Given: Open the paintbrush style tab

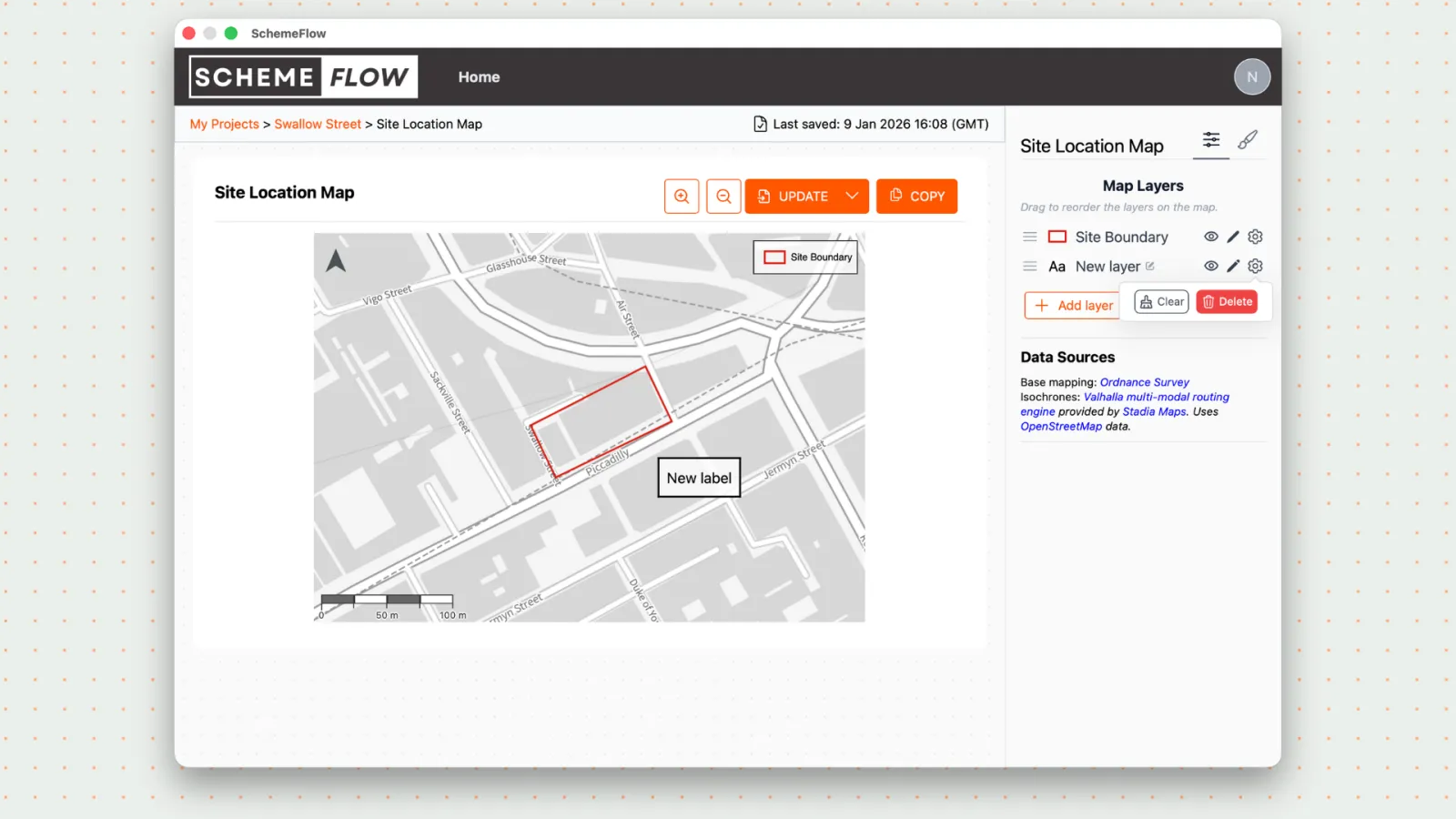Looking at the screenshot, I should [x=1248, y=140].
